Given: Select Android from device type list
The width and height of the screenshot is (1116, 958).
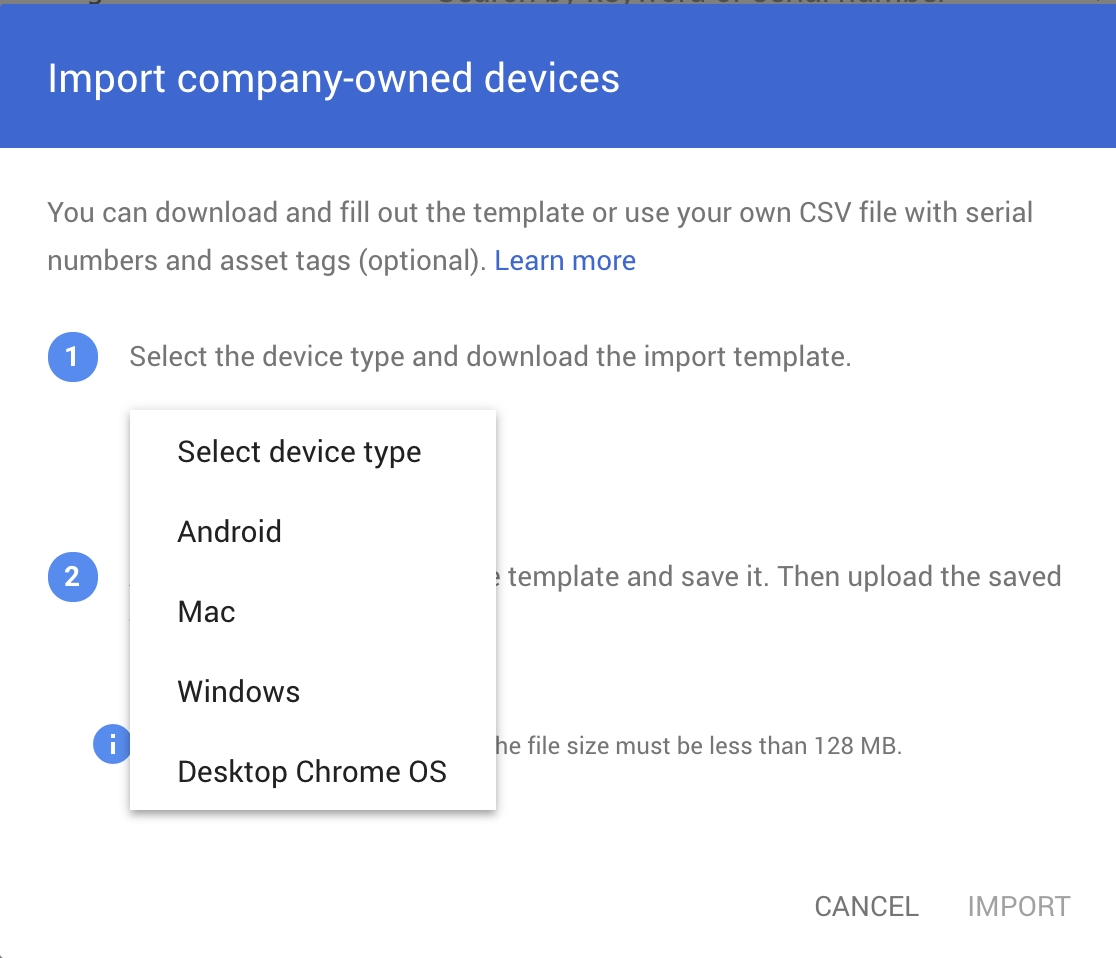Looking at the screenshot, I should pos(313,532).
